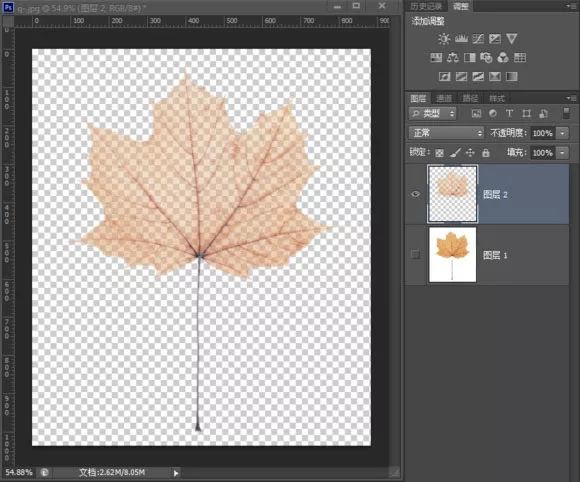Open the 填充 fill dropdown arrow
The image size is (580, 482).
click(563, 153)
